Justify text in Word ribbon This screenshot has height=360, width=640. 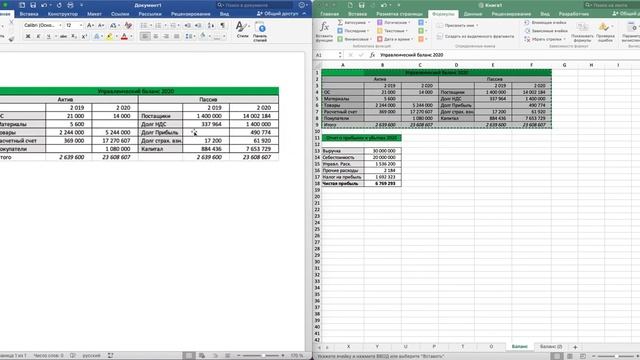176,36
